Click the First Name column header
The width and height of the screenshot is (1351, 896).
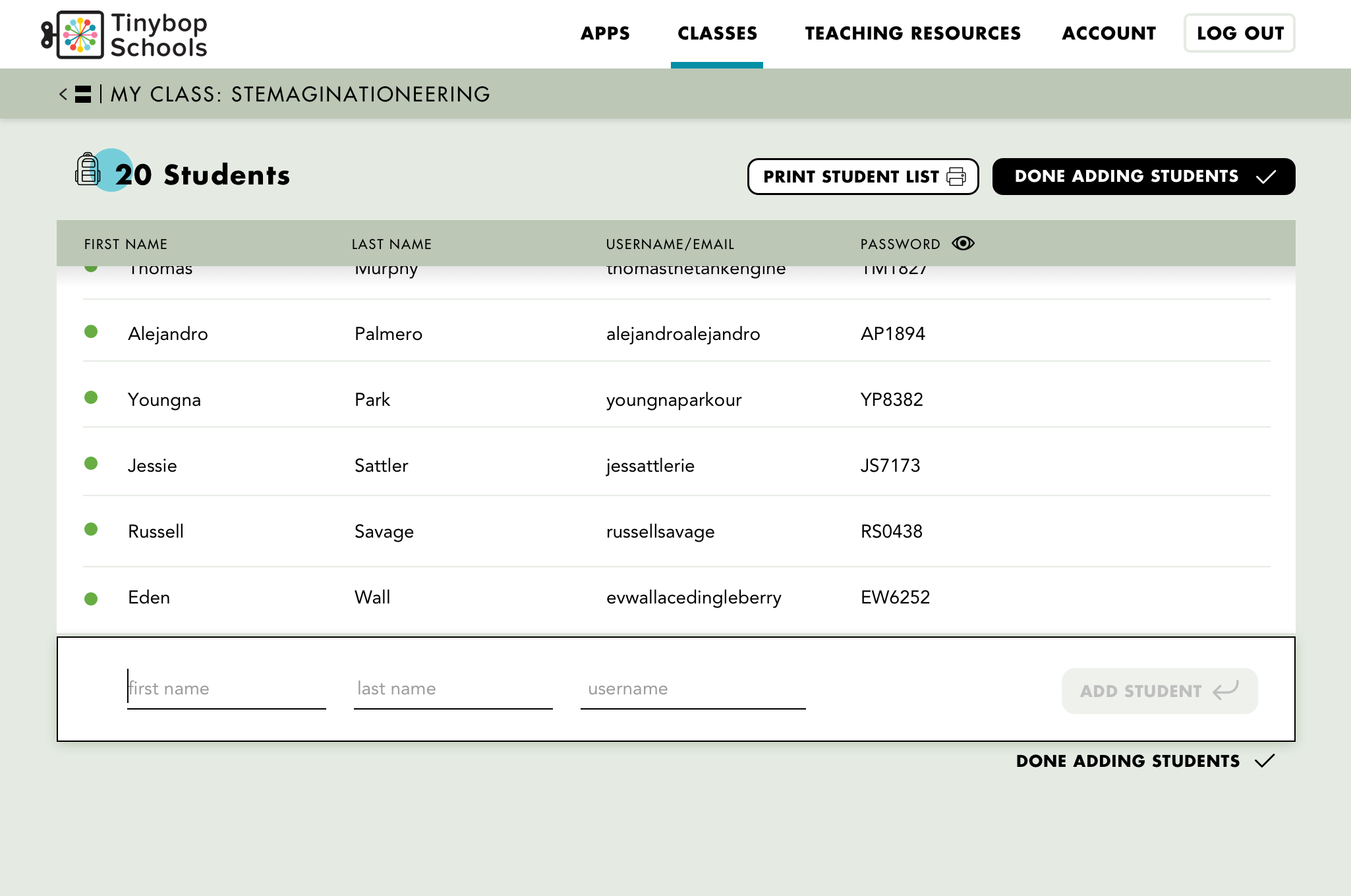pyautogui.click(x=126, y=244)
